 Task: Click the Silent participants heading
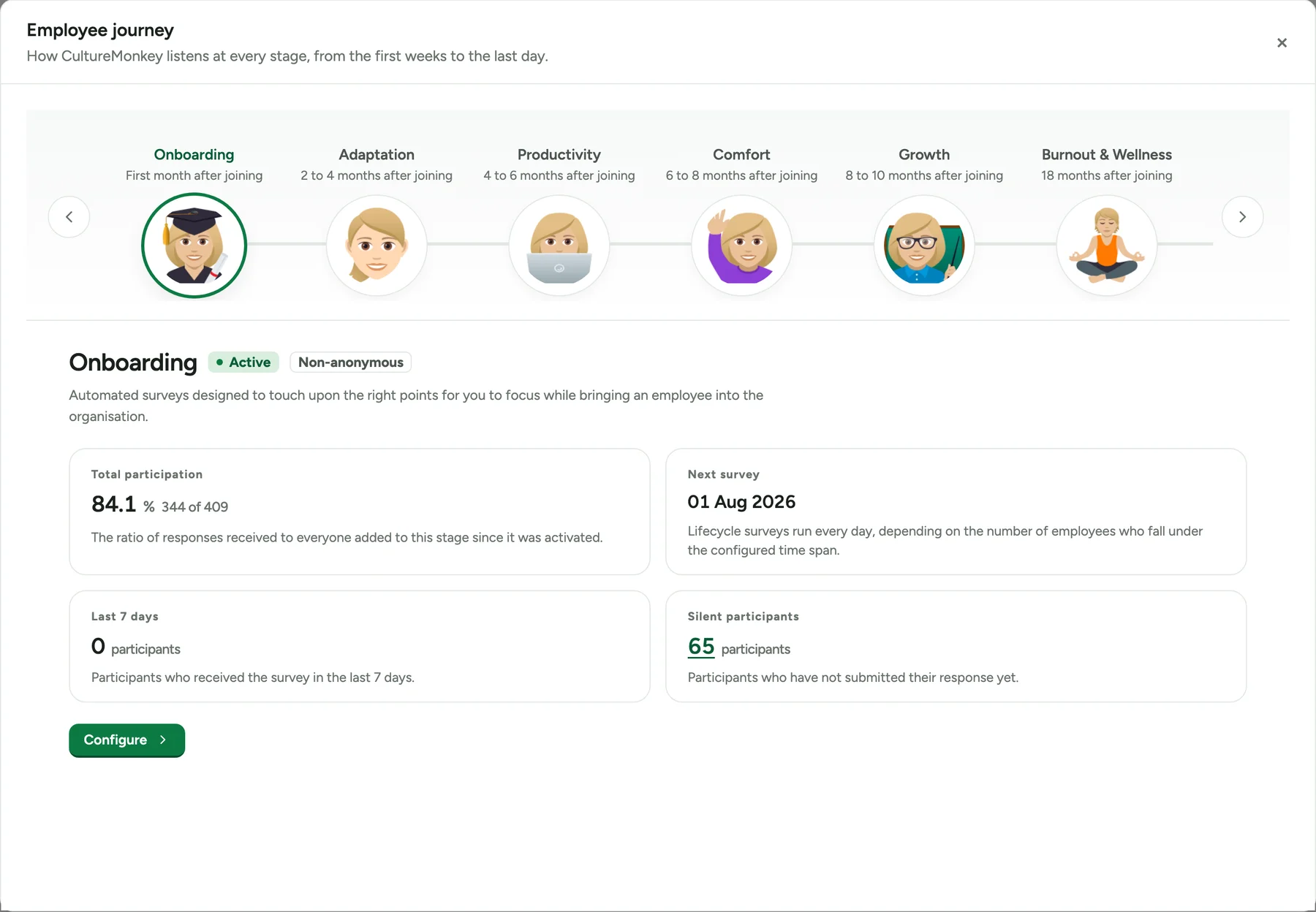[x=743, y=616]
